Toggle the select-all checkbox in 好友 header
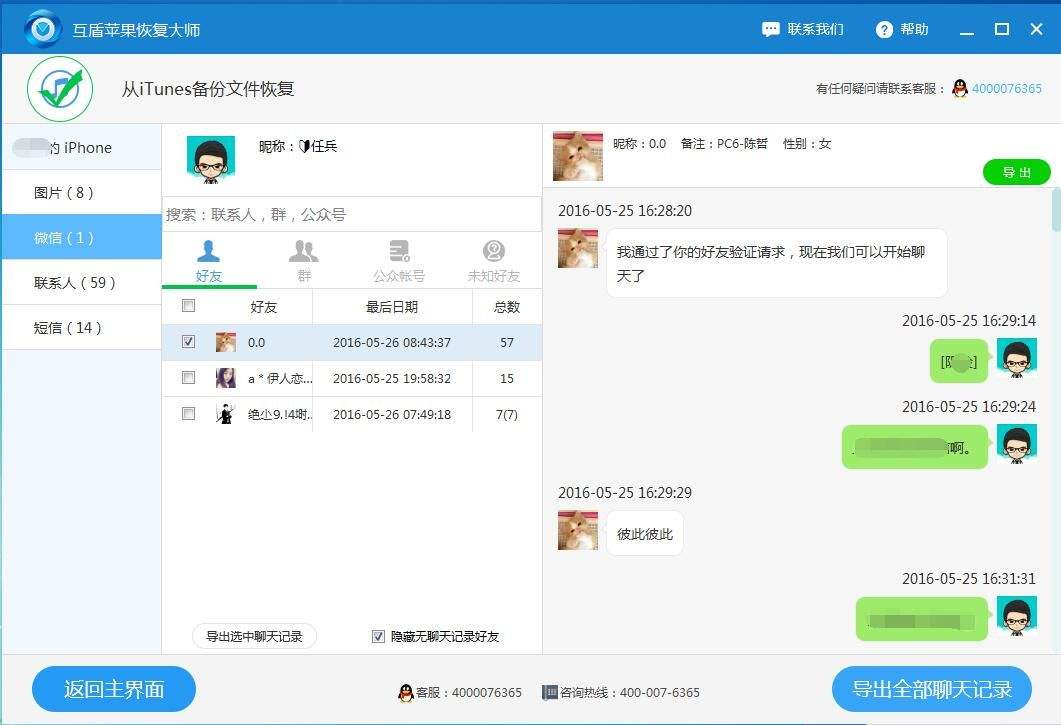 point(189,306)
